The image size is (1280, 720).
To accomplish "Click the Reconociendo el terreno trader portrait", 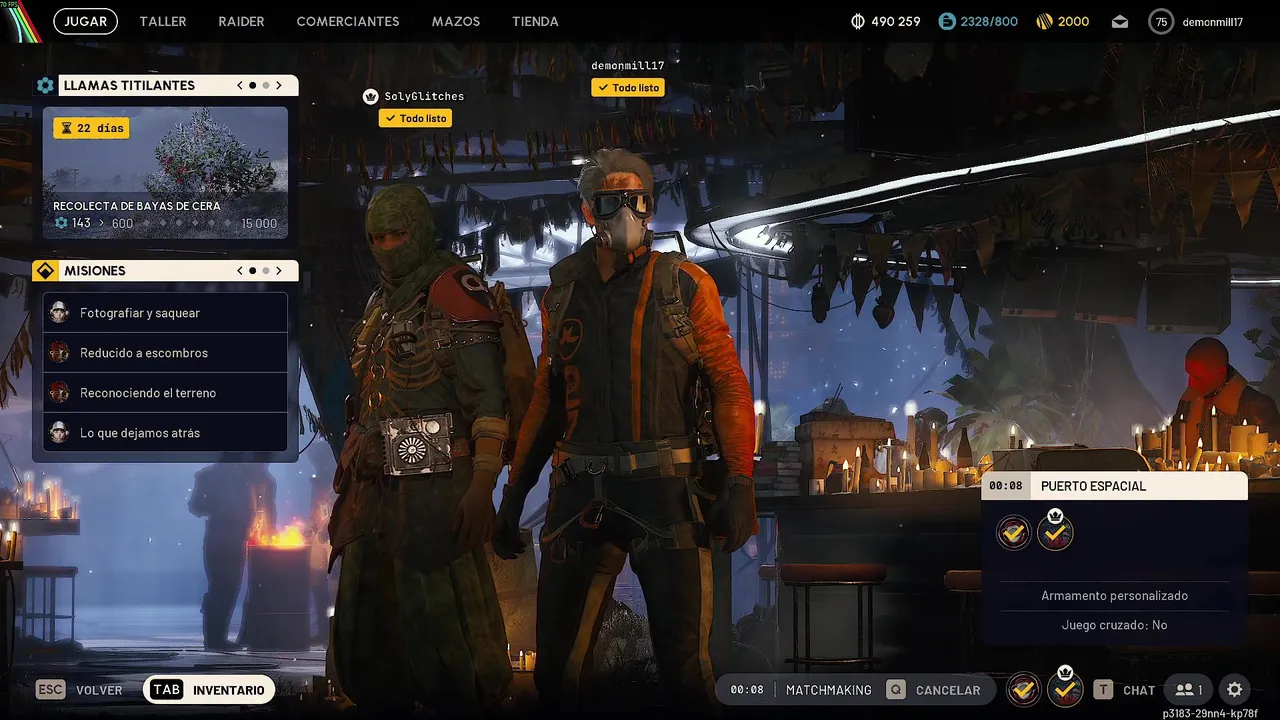I will (60, 392).
